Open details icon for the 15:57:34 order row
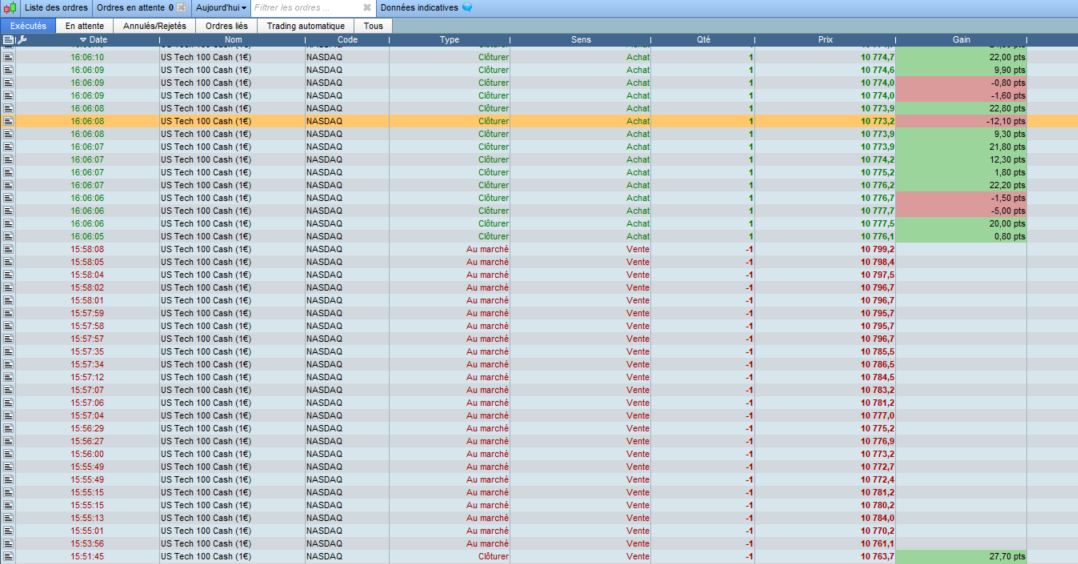Screen dimensions: 1078x564 coord(8,365)
